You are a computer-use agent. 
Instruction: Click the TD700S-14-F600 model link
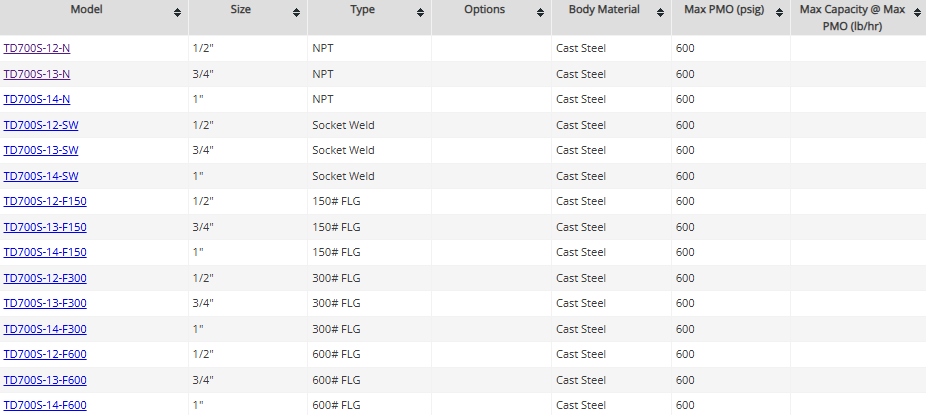point(45,405)
